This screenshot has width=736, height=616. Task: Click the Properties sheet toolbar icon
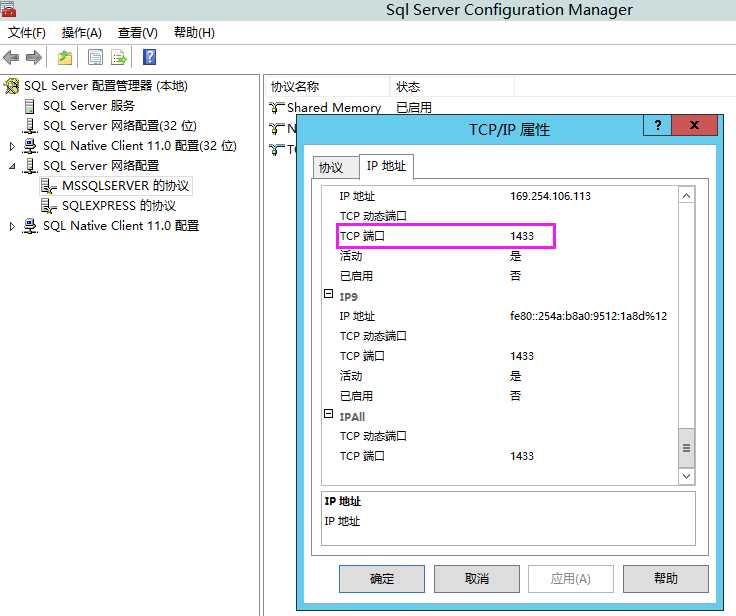(x=95, y=58)
